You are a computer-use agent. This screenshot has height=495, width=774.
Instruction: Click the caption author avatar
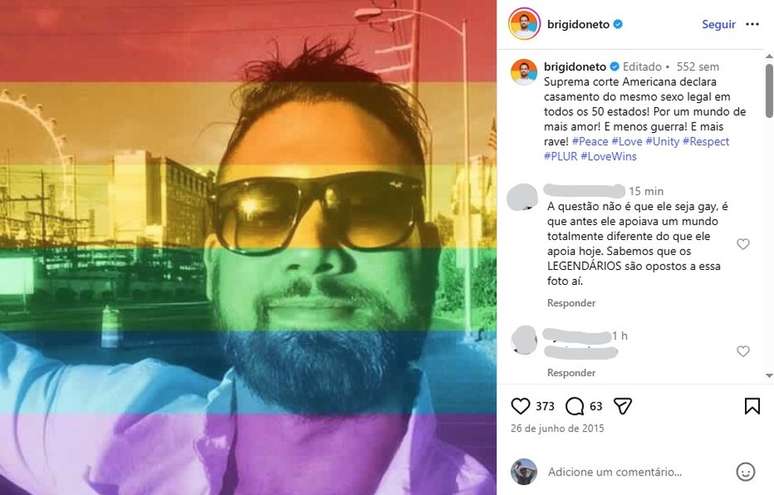[x=524, y=72]
